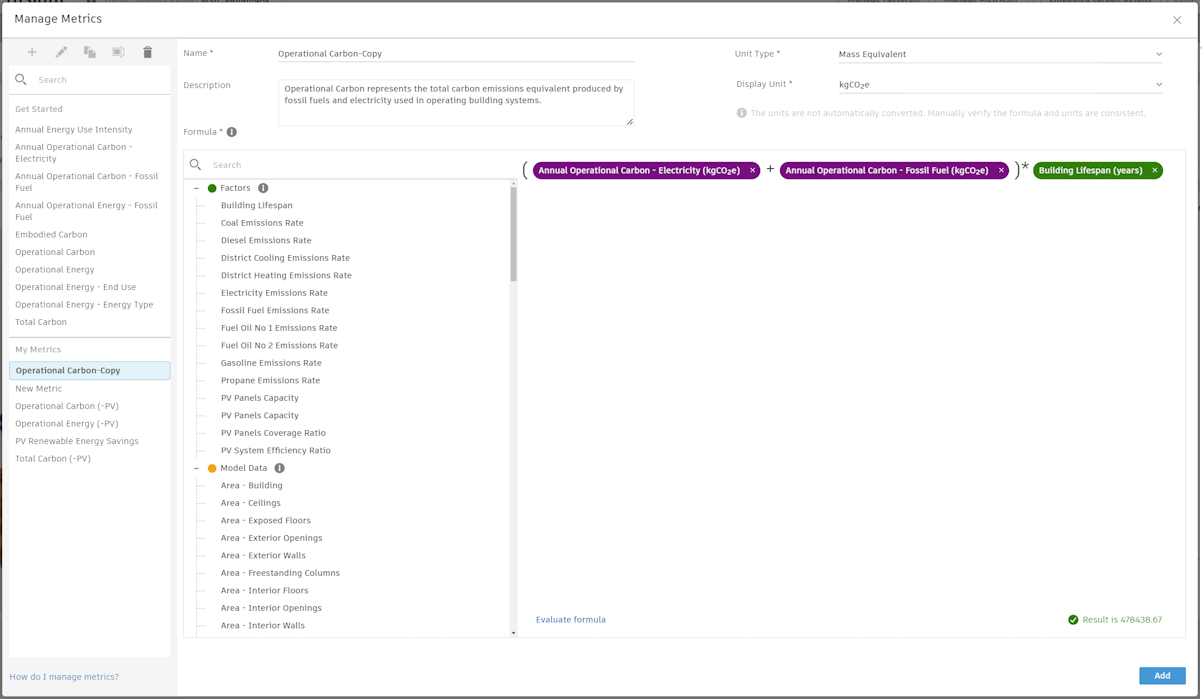Viewport: 1202px width, 699px height.
Task: Open the Display Unit dropdown
Action: pyautogui.click(x=1157, y=84)
